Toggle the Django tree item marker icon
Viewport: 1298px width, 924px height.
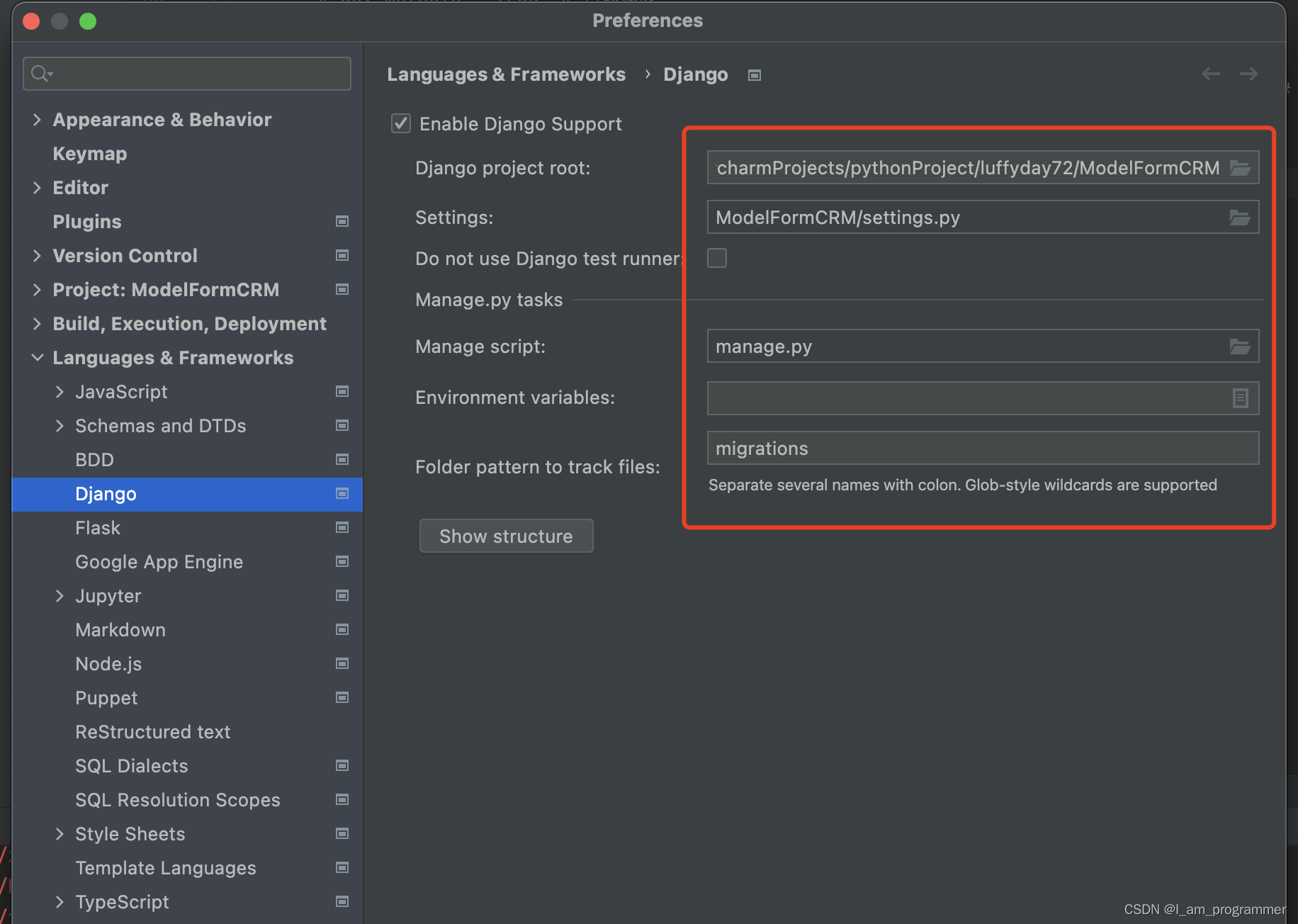(x=342, y=494)
